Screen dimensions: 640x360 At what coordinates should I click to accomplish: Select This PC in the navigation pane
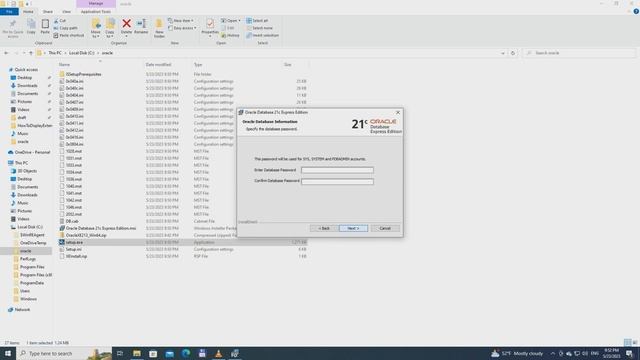click(21, 163)
